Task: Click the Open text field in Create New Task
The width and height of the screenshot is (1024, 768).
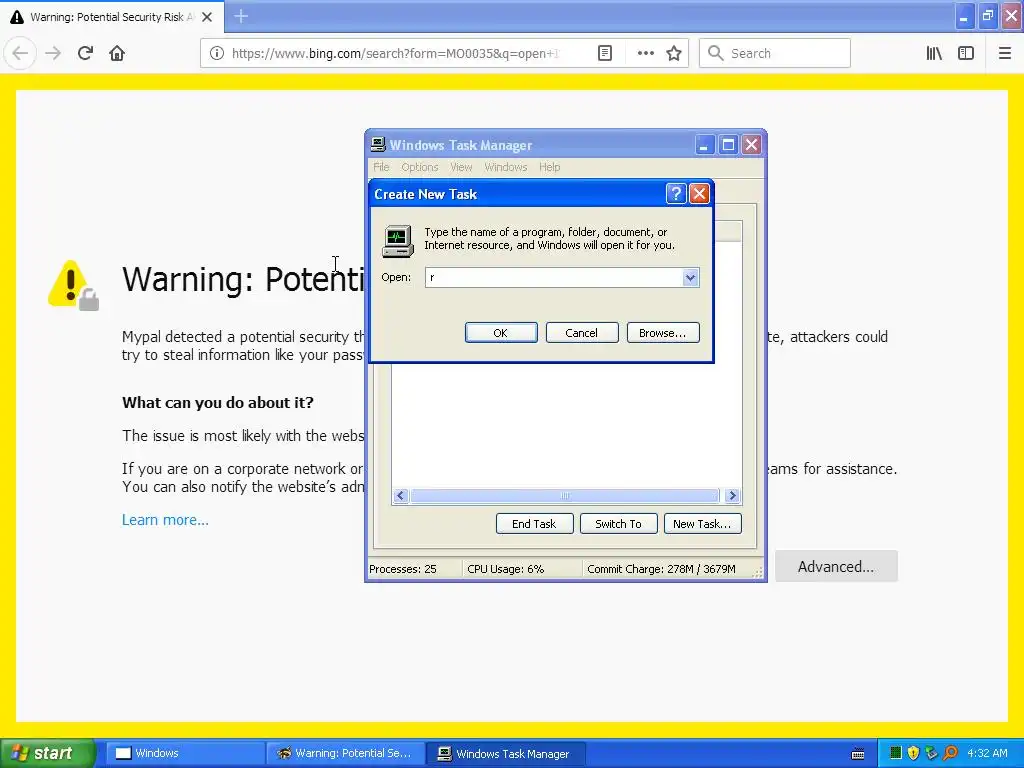Action: [x=554, y=277]
